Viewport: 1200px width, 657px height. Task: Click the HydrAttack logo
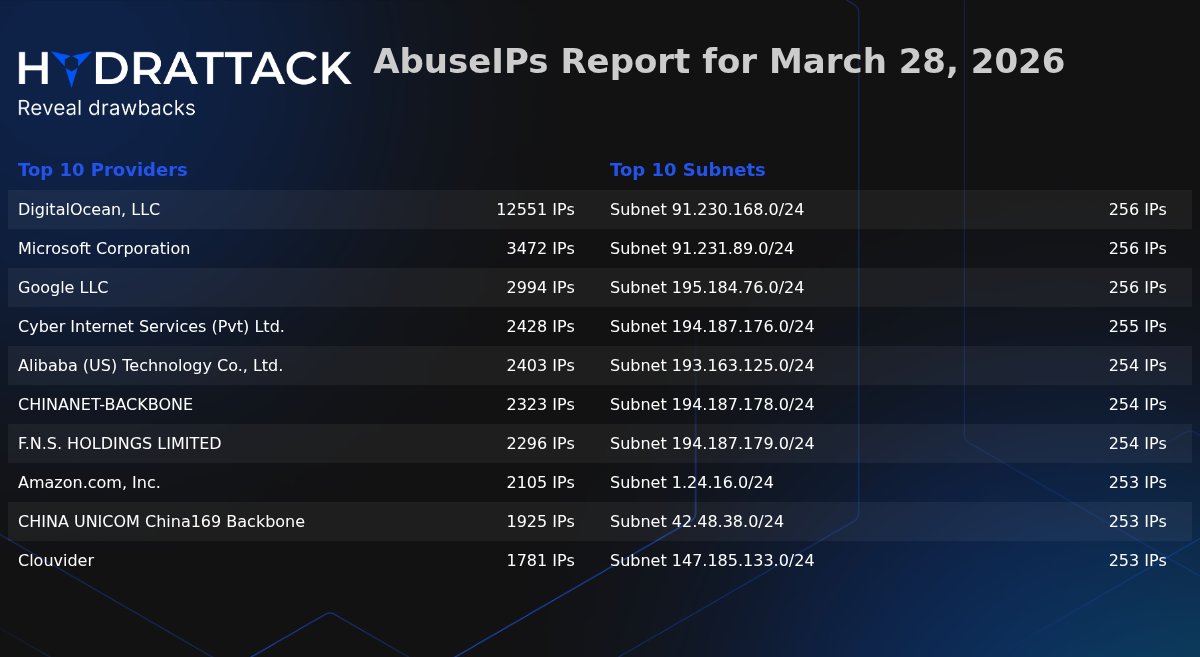(184, 69)
